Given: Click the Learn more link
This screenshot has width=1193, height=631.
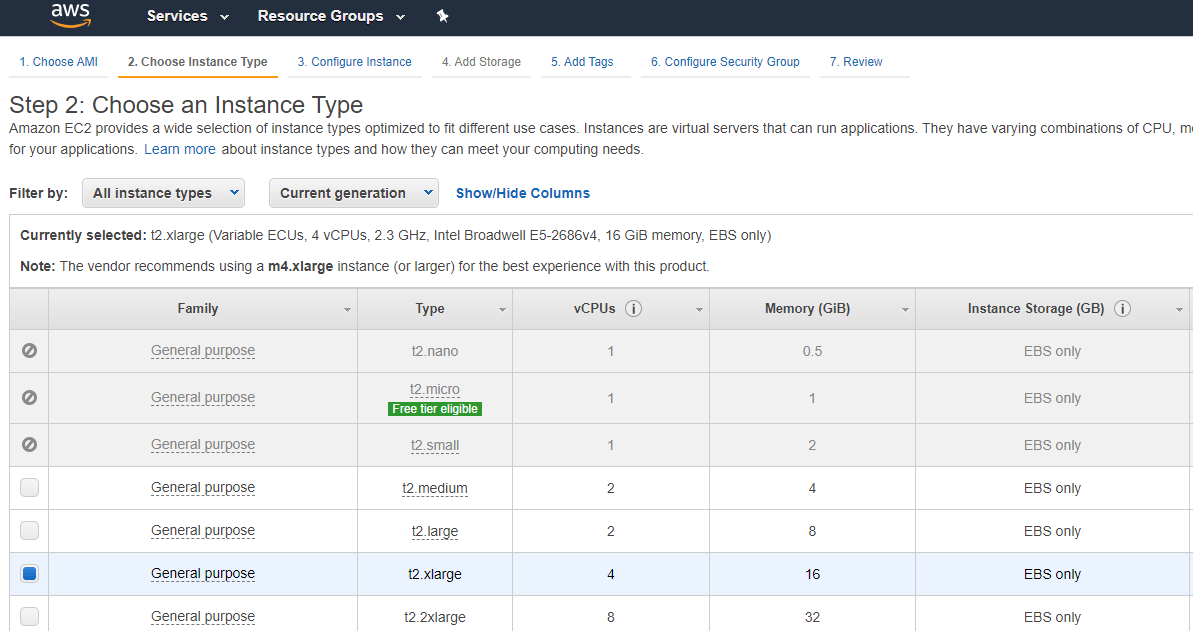Looking at the screenshot, I should (x=180, y=149).
